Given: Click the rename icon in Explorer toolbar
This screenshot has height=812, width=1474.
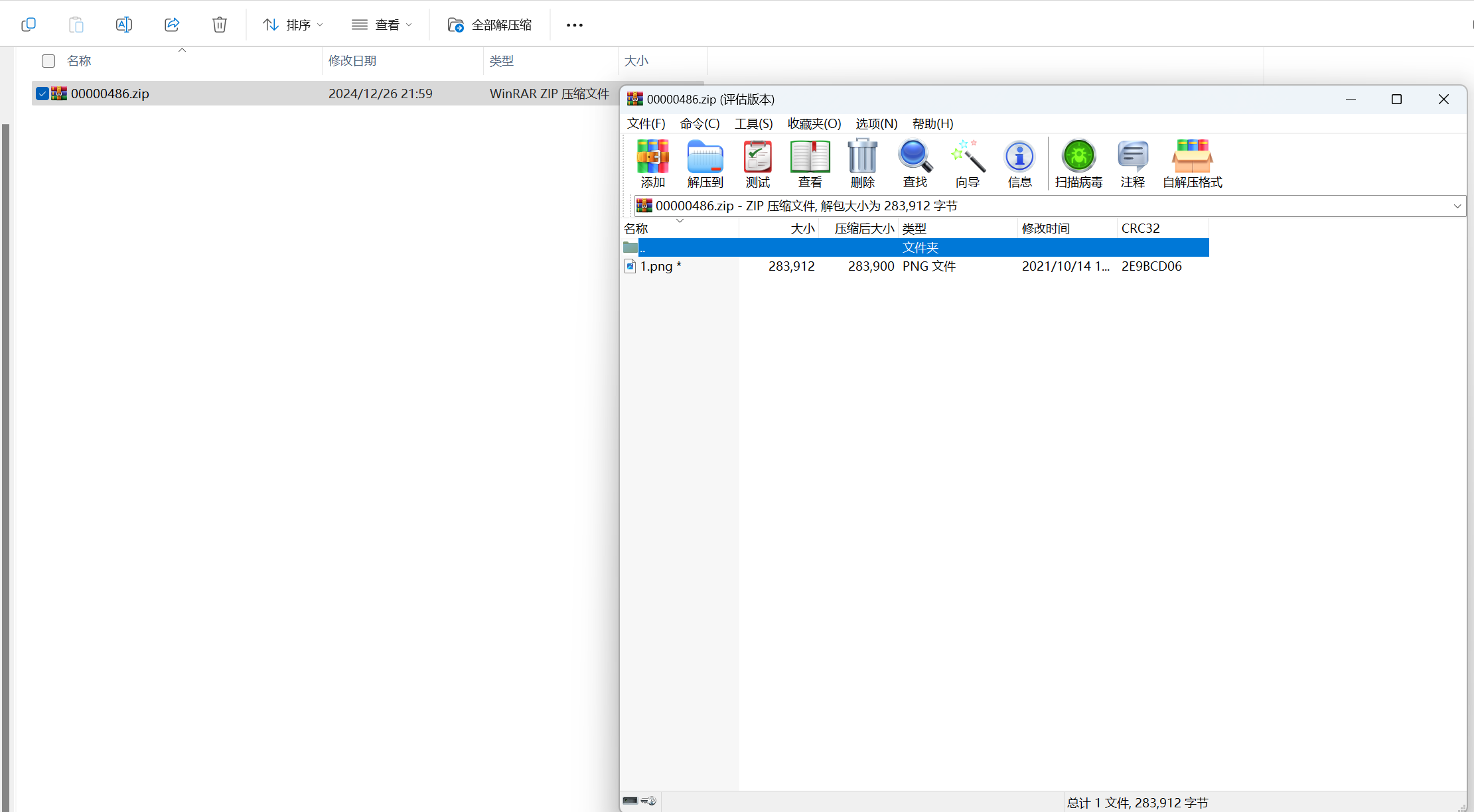Looking at the screenshot, I should [x=123, y=25].
